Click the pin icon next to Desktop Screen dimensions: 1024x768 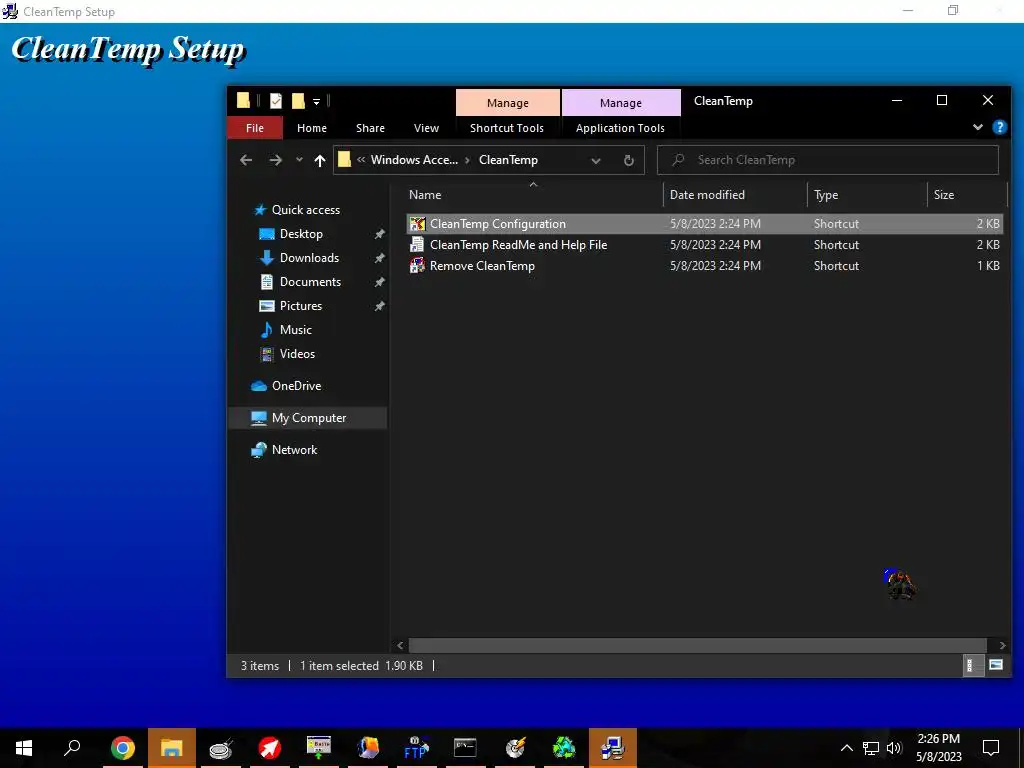[379, 234]
